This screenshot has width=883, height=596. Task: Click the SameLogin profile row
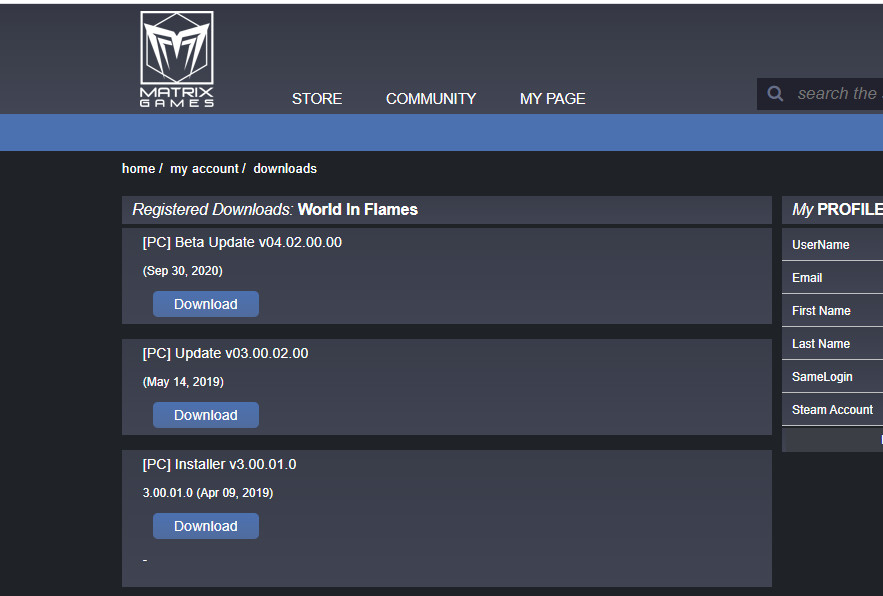tap(832, 376)
